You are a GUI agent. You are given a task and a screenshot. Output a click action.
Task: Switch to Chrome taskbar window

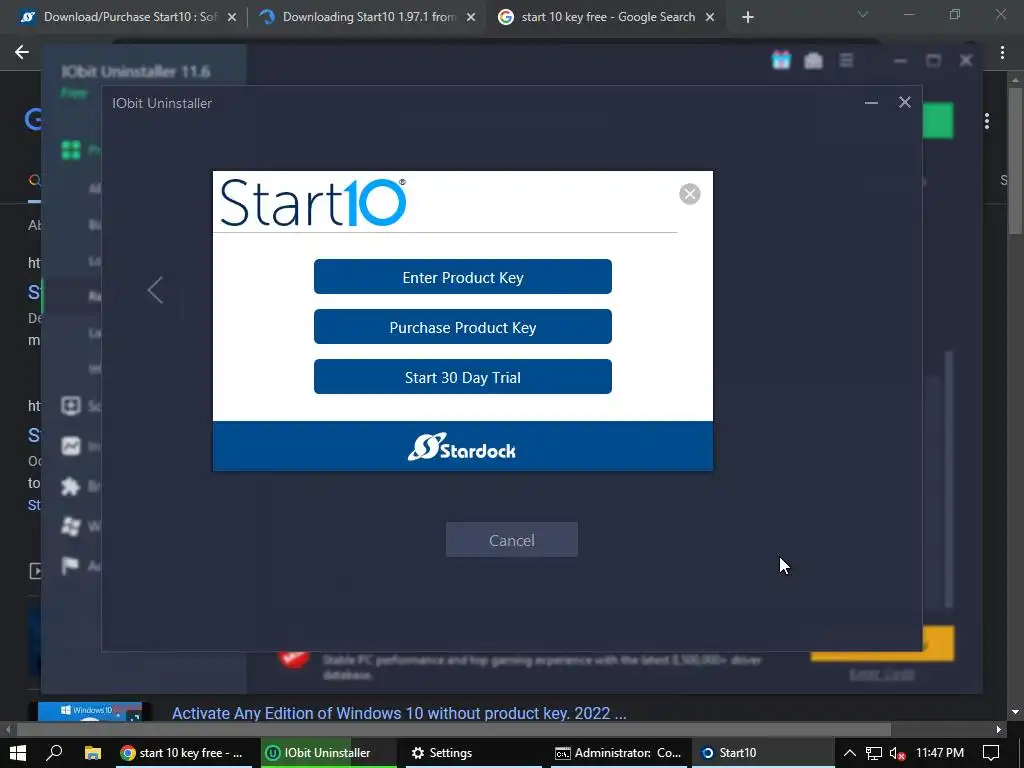pyautogui.click(x=182, y=753)
